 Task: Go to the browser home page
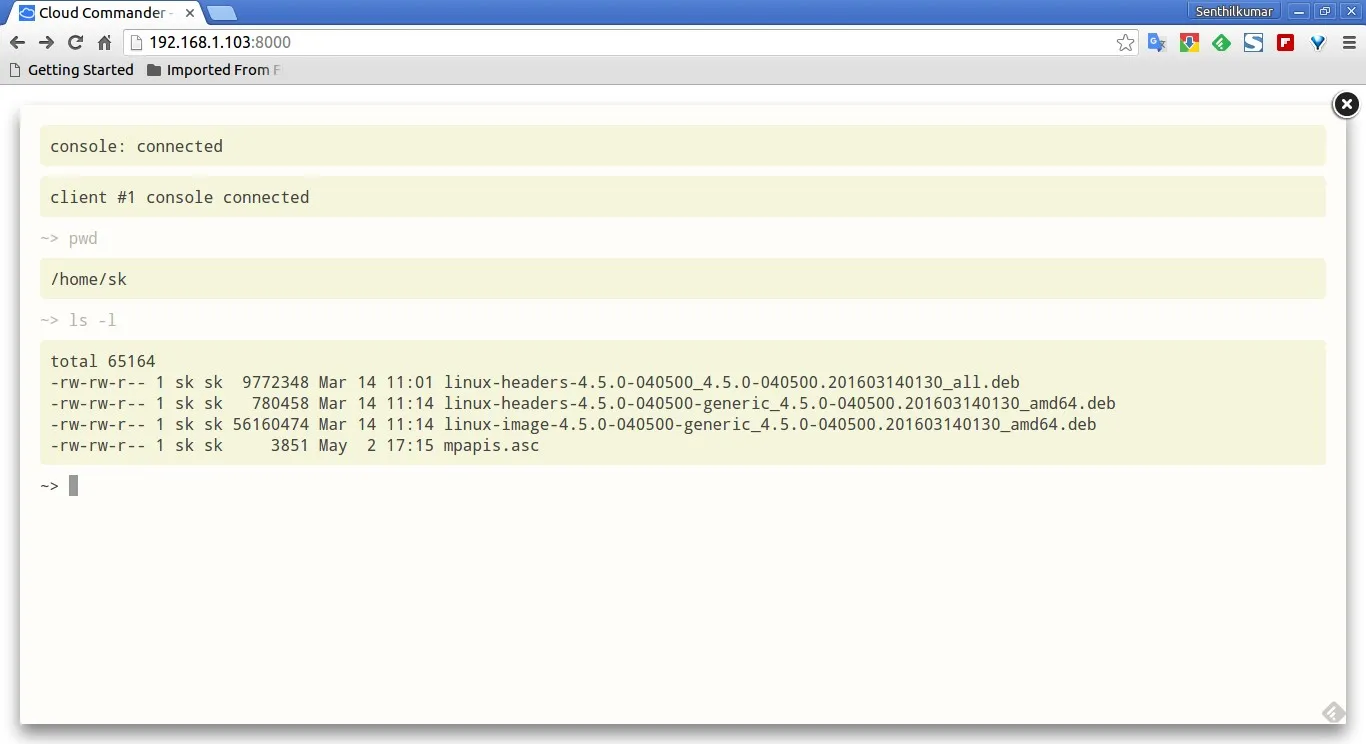tap(104, 43)
